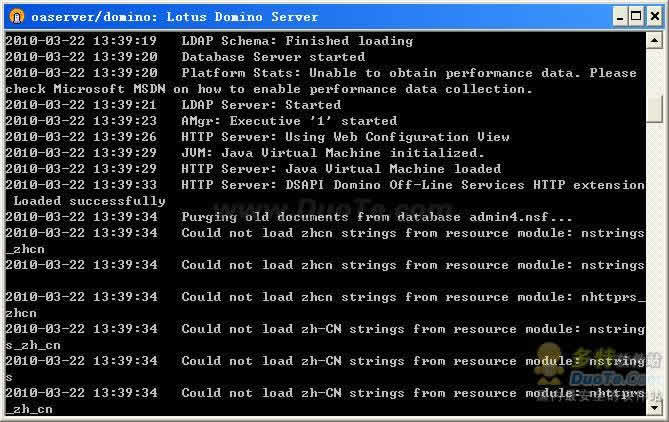Click the nhttprs_ resource module error line
This screenshot has width=669, height=422.
(x=325, y=305)
